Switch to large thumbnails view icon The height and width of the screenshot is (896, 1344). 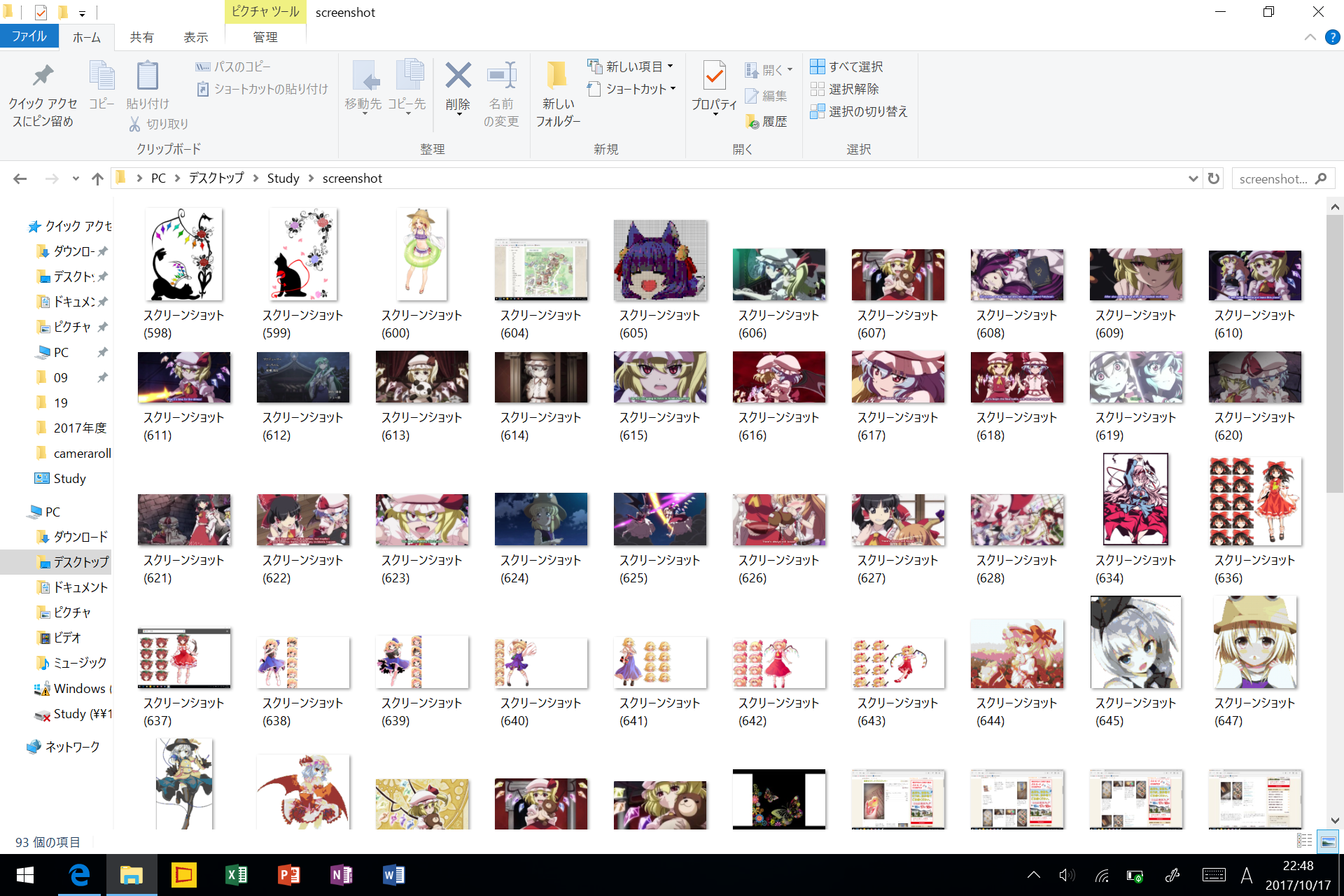(x=1328, y=841)
